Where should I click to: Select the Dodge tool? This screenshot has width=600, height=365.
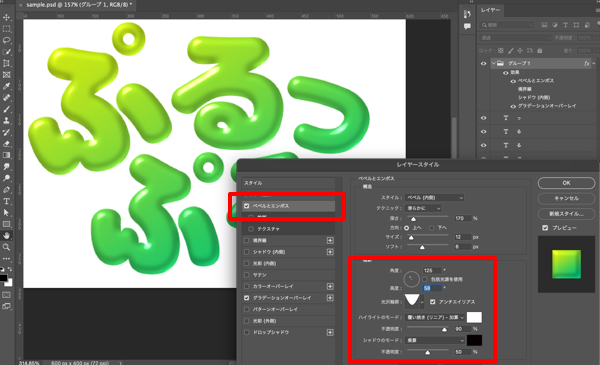coord(7,178)
